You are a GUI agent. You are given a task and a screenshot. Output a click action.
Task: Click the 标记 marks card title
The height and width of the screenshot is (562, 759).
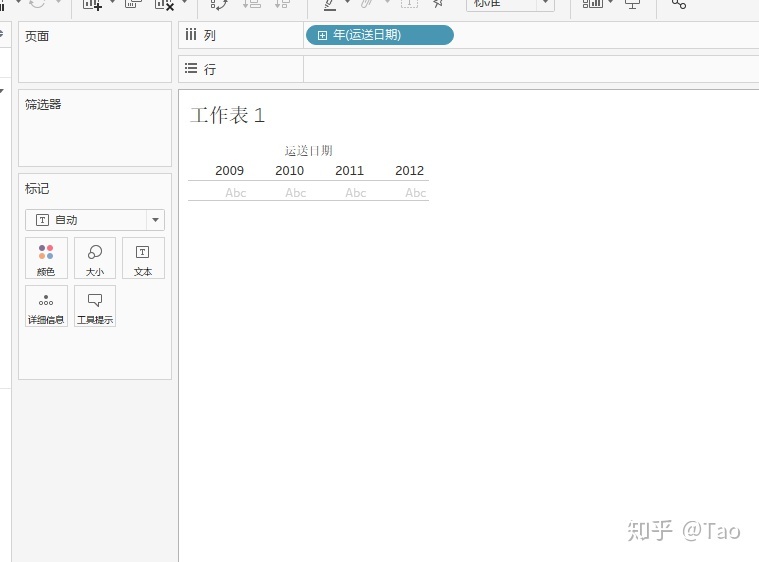37,189
